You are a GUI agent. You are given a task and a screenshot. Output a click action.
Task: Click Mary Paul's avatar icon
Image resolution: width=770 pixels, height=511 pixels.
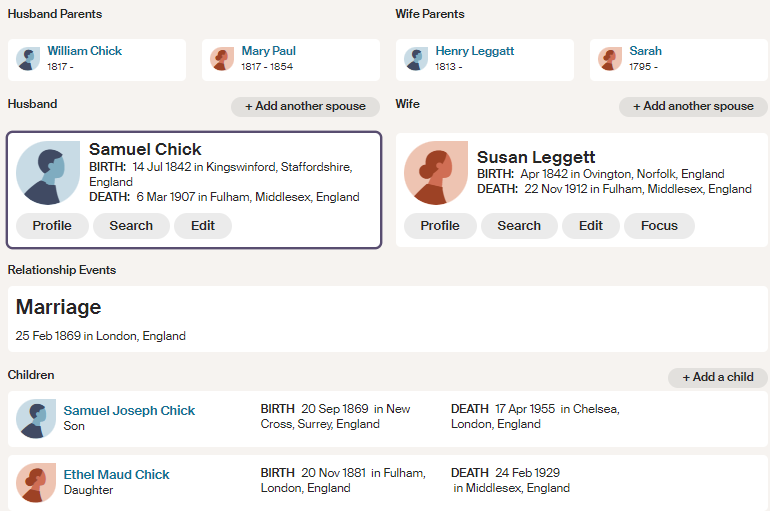(x=222, y=59)
